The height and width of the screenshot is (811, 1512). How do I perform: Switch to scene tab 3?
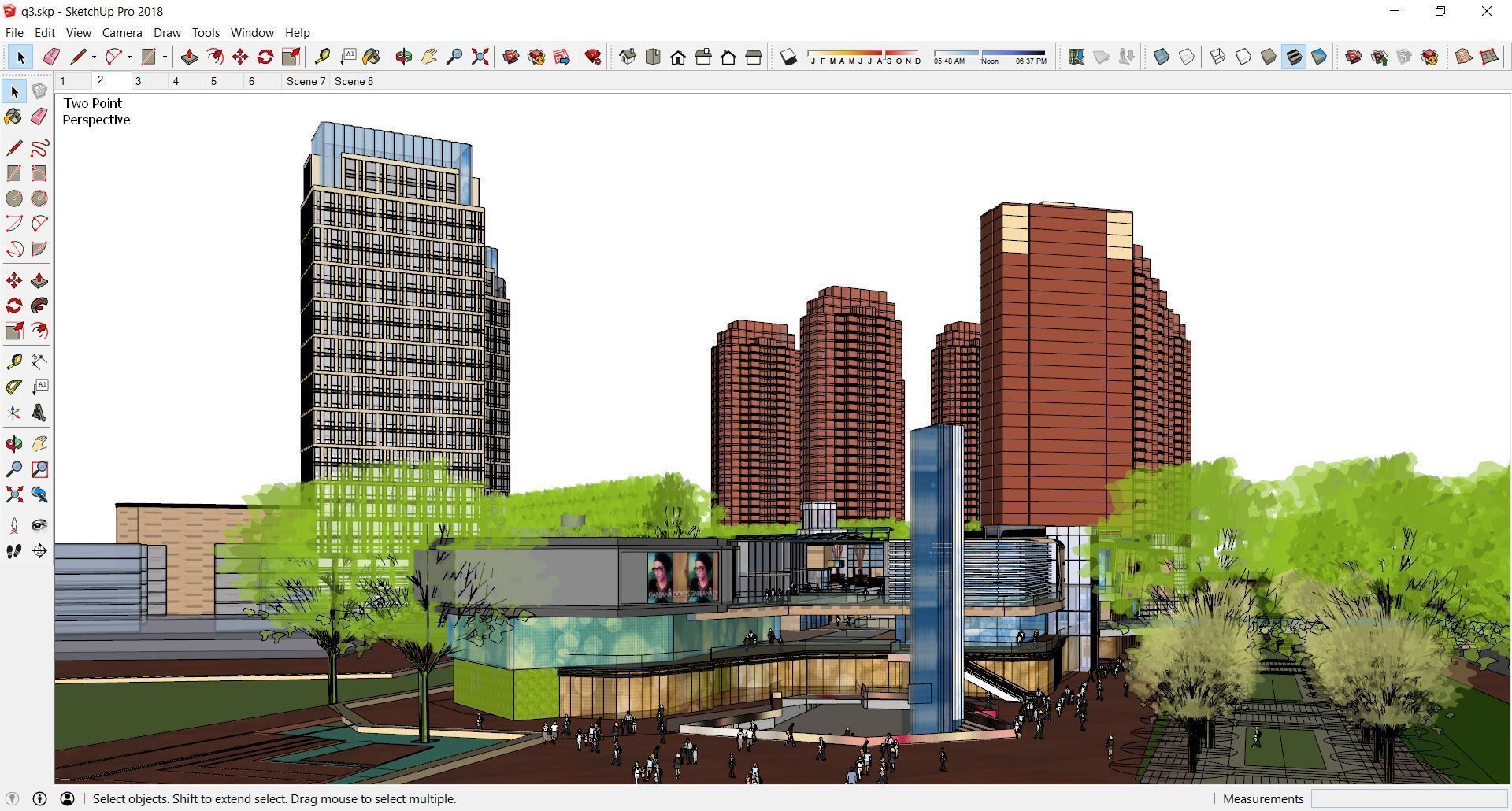point(138,81)
